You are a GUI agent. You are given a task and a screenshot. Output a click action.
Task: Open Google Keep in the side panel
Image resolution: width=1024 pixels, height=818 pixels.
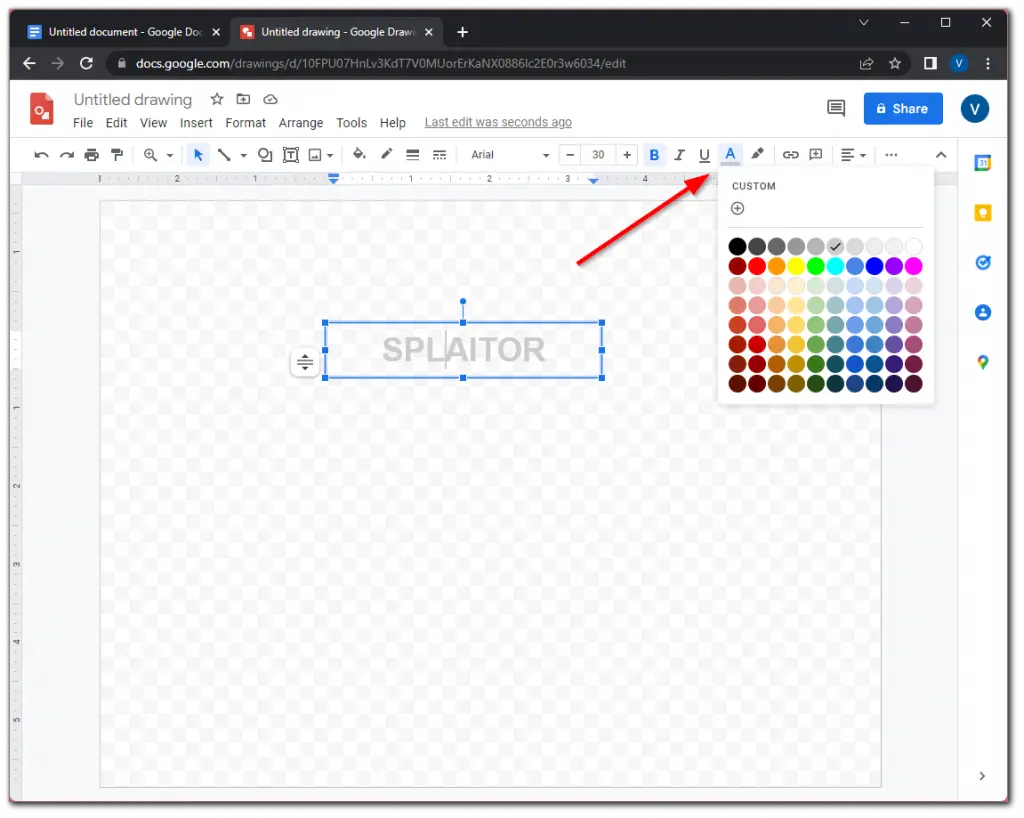[x=982, y=212]
